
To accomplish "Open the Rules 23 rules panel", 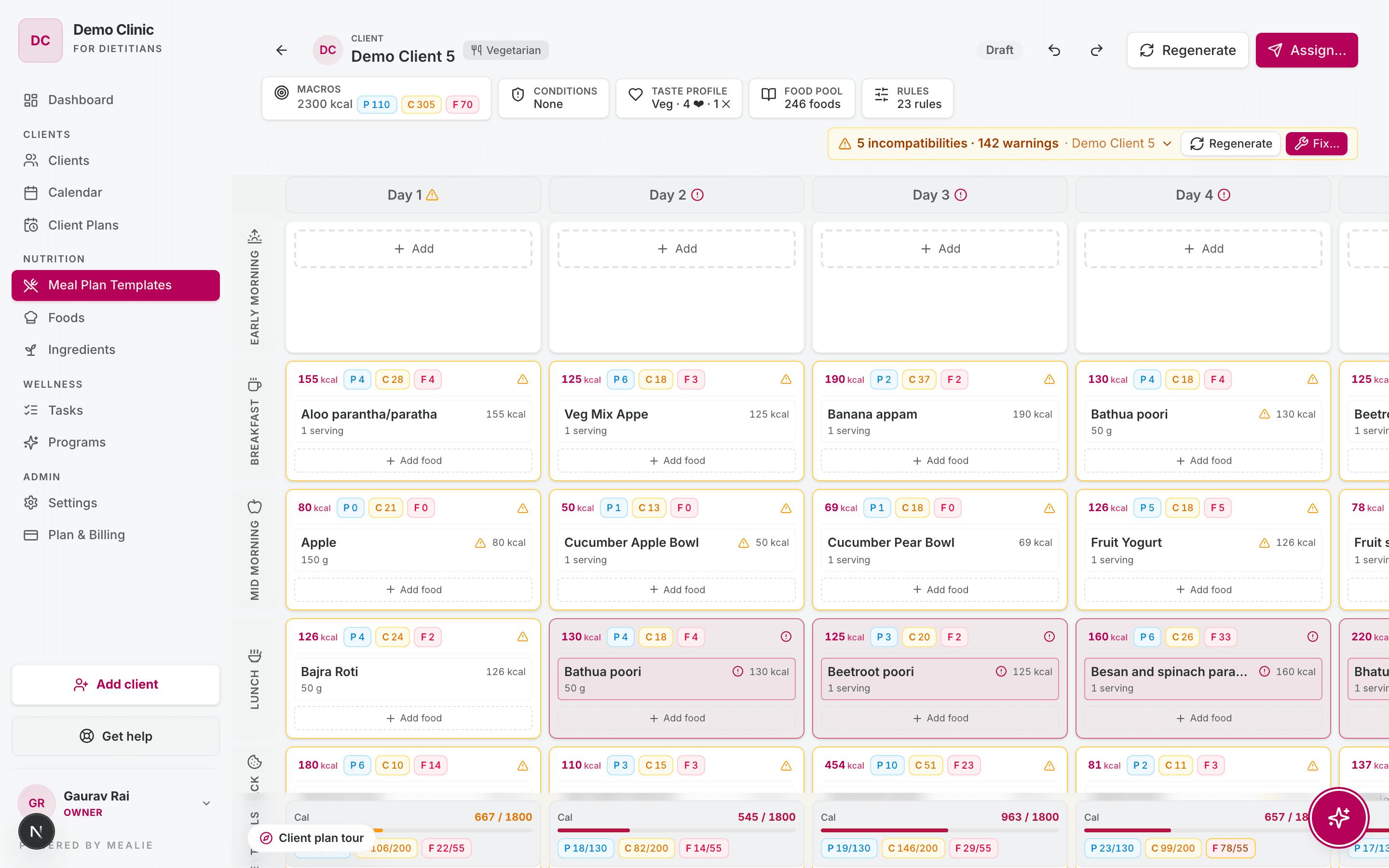I will (x=908, y=98).
